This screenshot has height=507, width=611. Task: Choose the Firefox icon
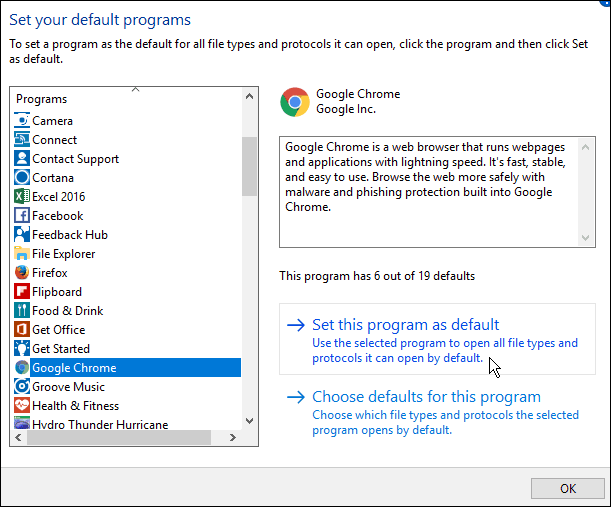click(22, 272)
